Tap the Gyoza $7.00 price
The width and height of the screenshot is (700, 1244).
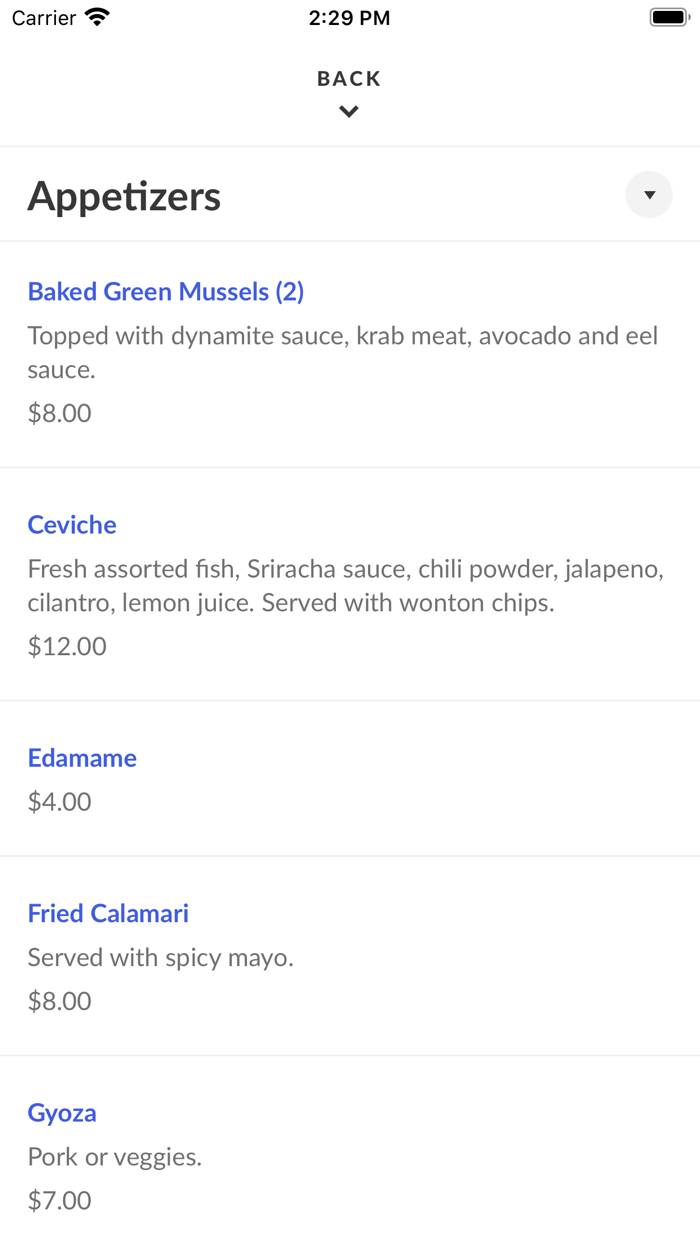pyautogui.click(x=60, y=1200)
